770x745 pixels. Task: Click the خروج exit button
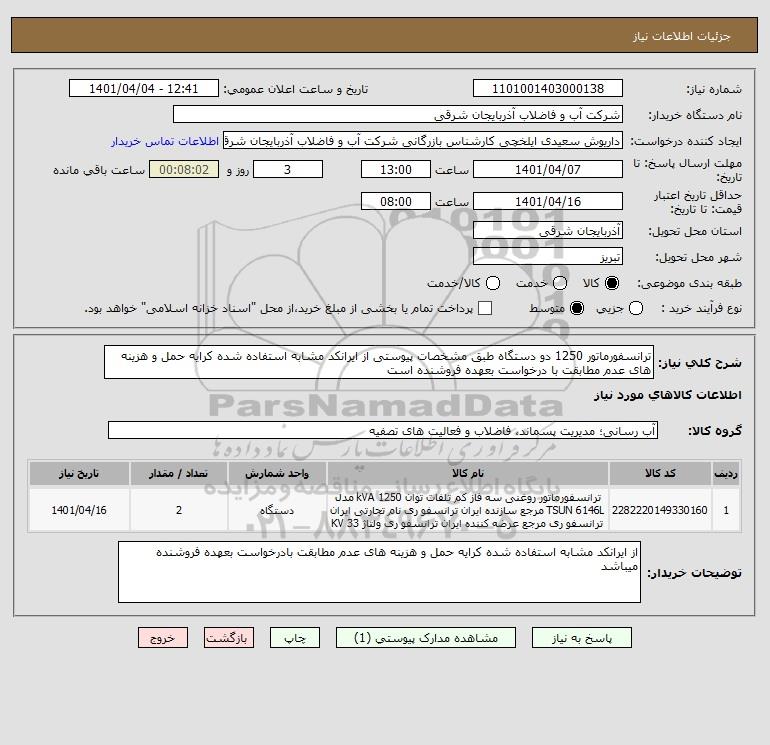click(x=163, y=638)
